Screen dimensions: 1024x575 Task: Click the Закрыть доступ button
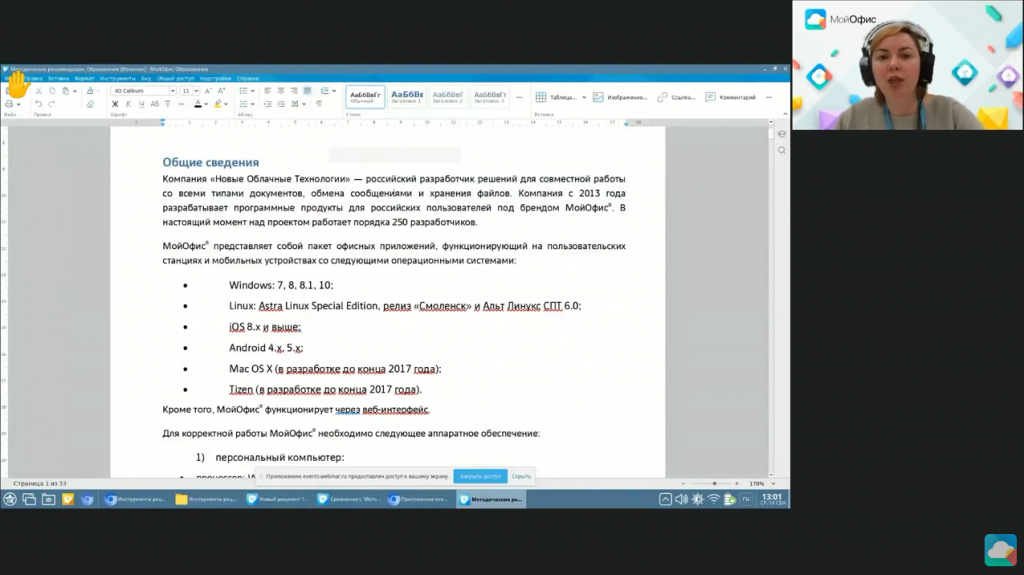(x=480, y=476)
